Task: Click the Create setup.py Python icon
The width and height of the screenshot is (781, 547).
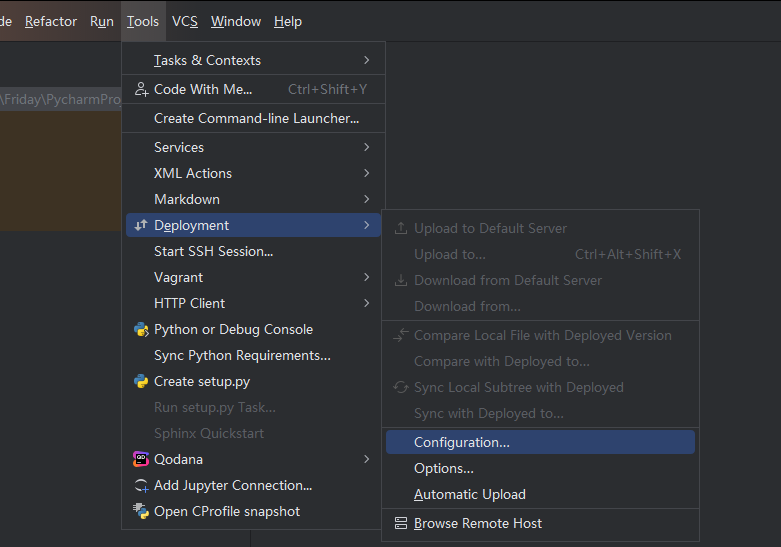Action: click(141, 382)
